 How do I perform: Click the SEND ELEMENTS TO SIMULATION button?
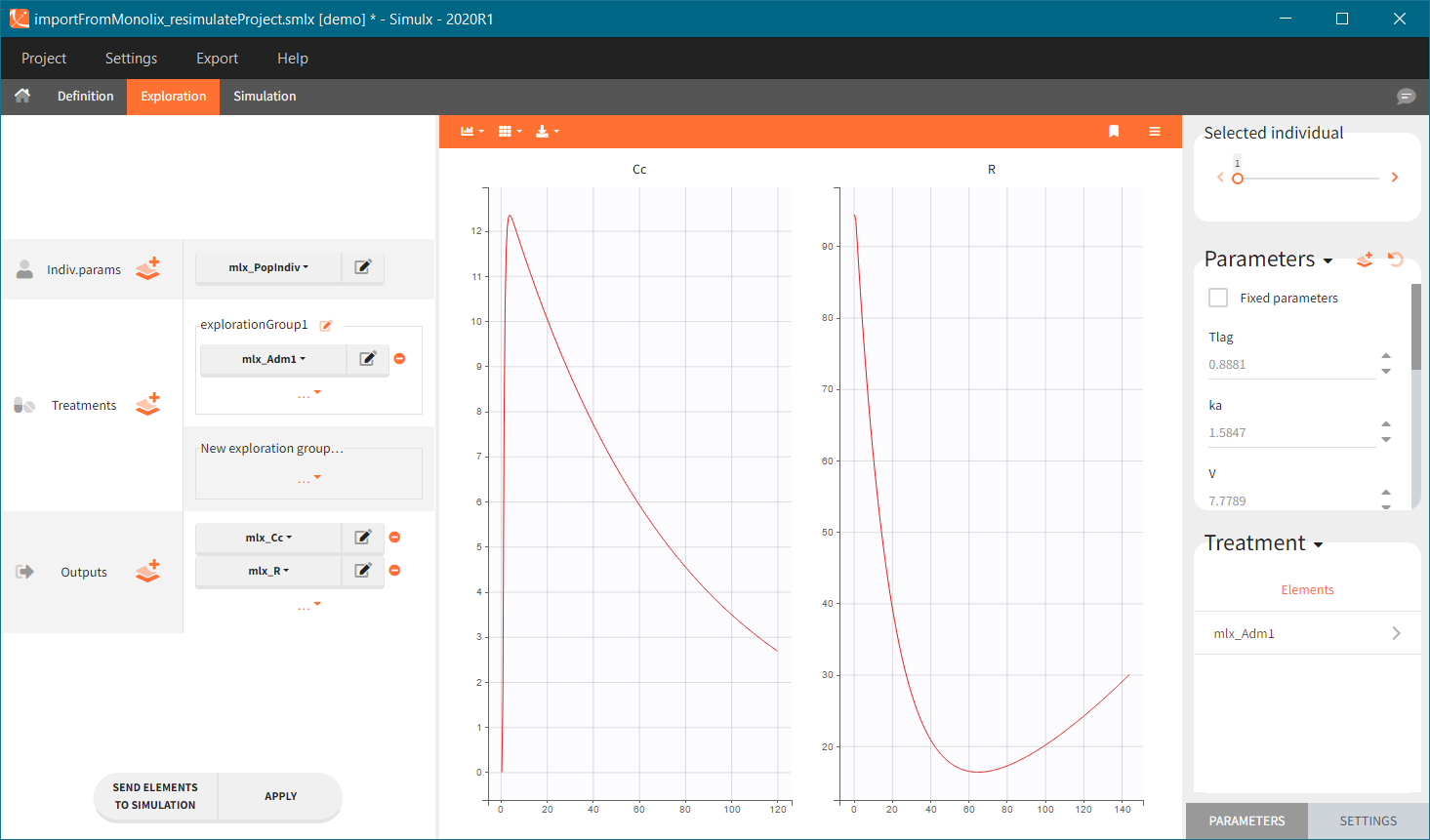(156, 796)
